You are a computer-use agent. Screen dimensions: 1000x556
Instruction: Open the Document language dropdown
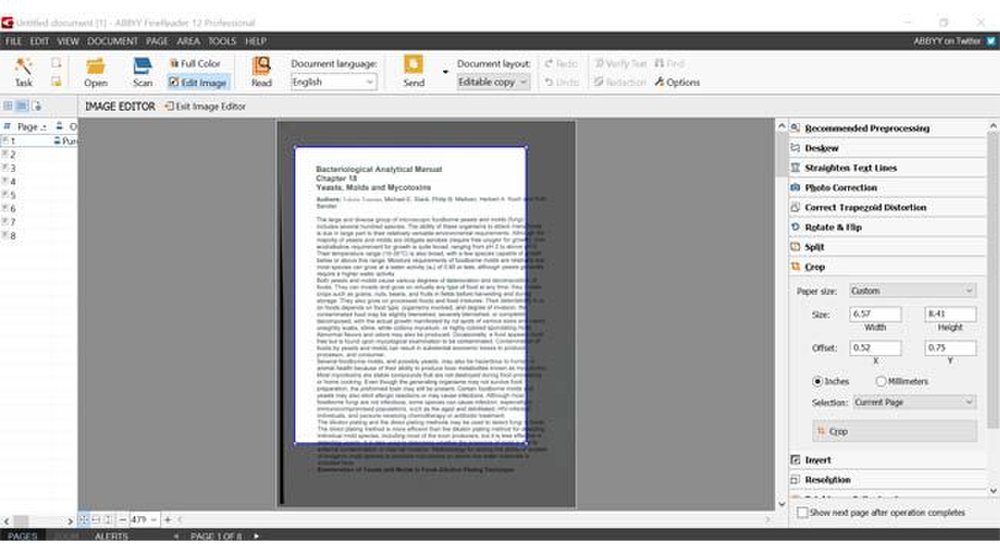point(334,83)
